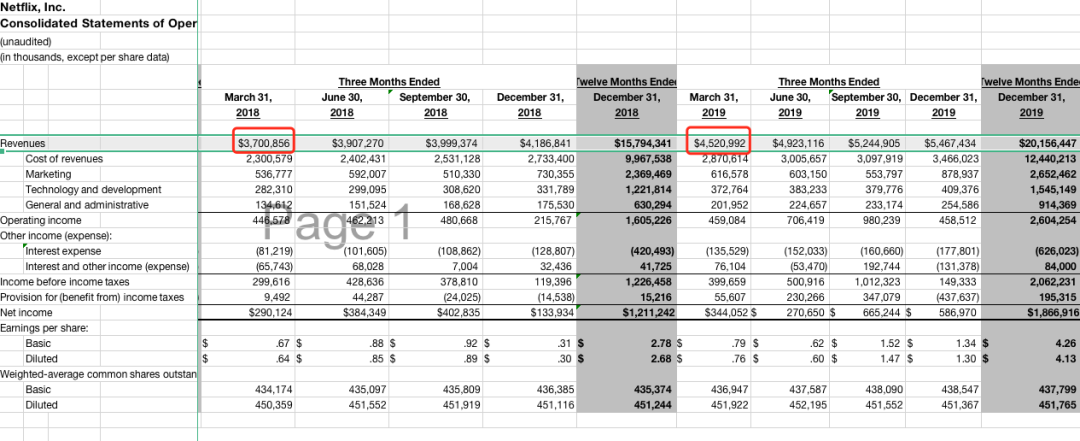
Task: Click the bold diluted shares cell 451,765
Action: (1058, 404)
